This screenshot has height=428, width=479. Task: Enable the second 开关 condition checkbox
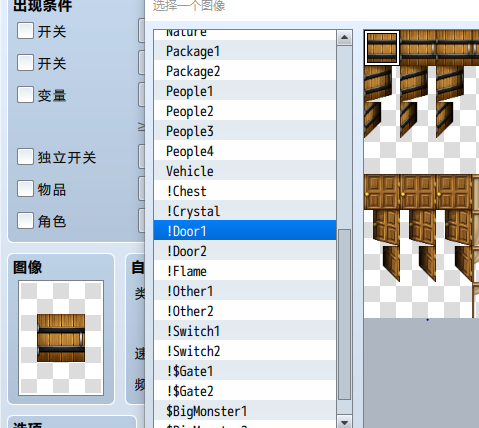point(25,63)
